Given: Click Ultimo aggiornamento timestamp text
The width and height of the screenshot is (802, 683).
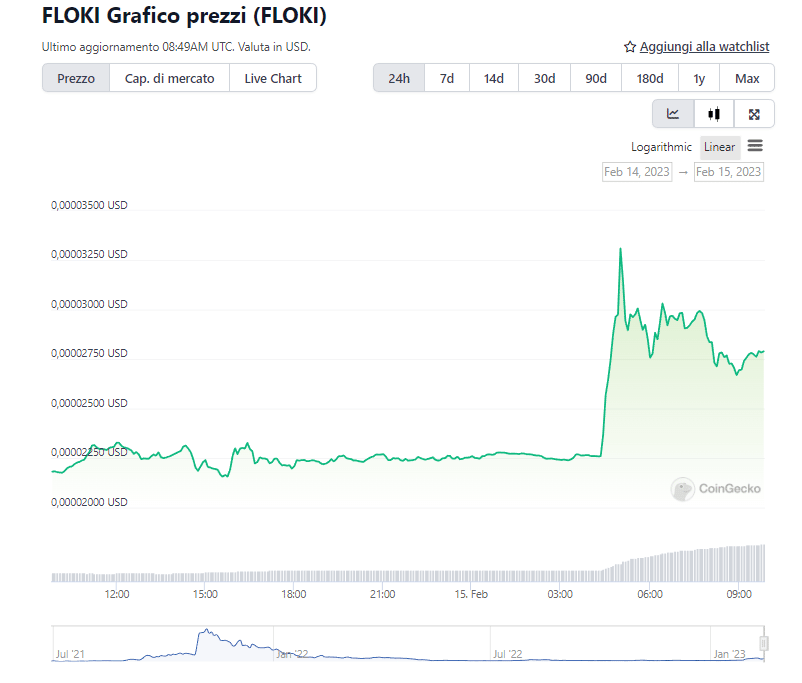Looking at the screenshot, I should coord(176,47).
